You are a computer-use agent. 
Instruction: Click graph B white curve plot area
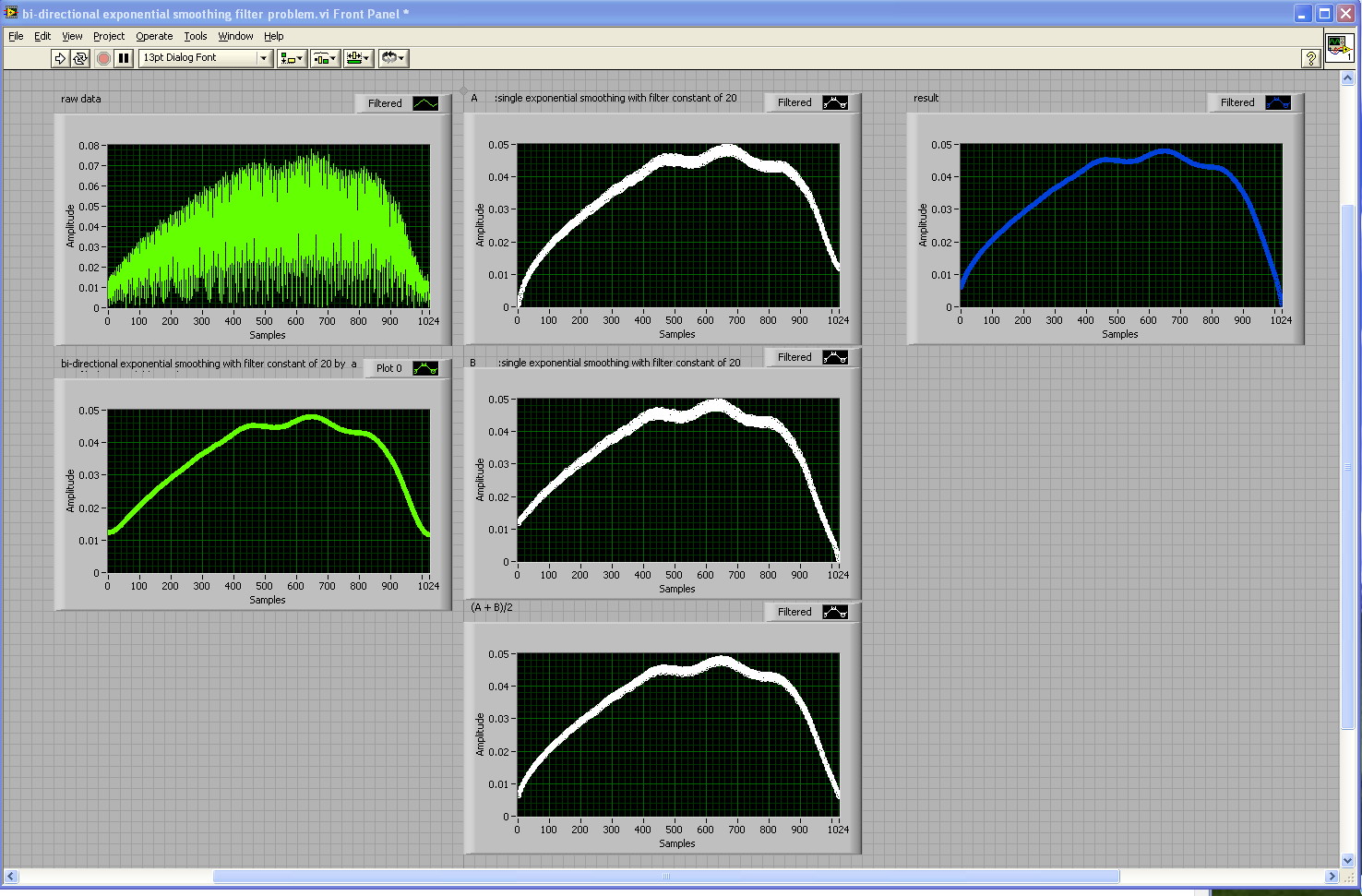click(678, 480)
